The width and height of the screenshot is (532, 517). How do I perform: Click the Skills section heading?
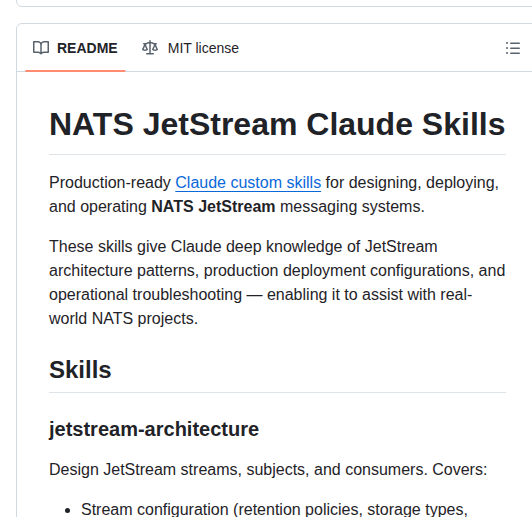tap(80, 369)
